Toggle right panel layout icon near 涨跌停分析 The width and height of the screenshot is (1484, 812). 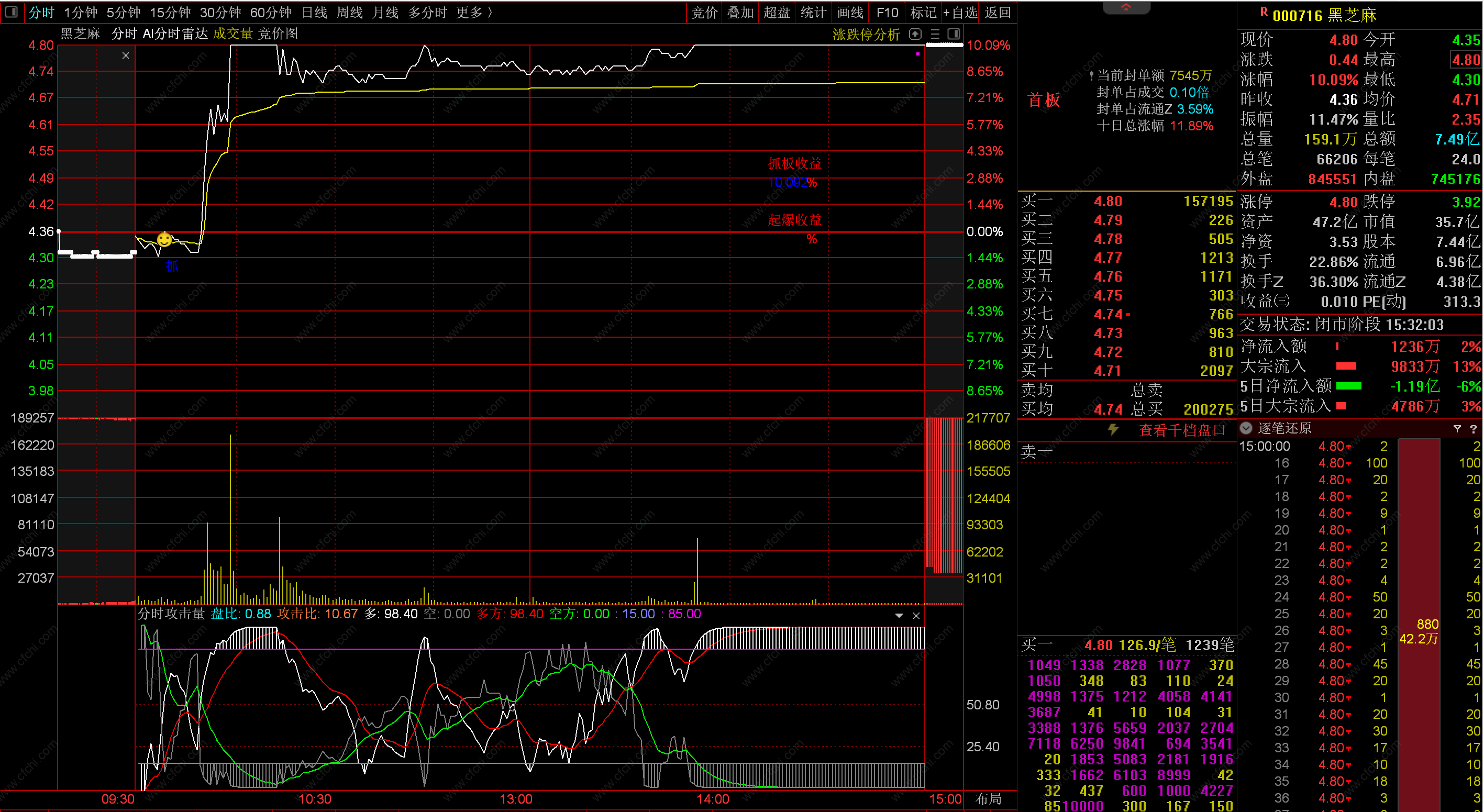tap(954, 34)
